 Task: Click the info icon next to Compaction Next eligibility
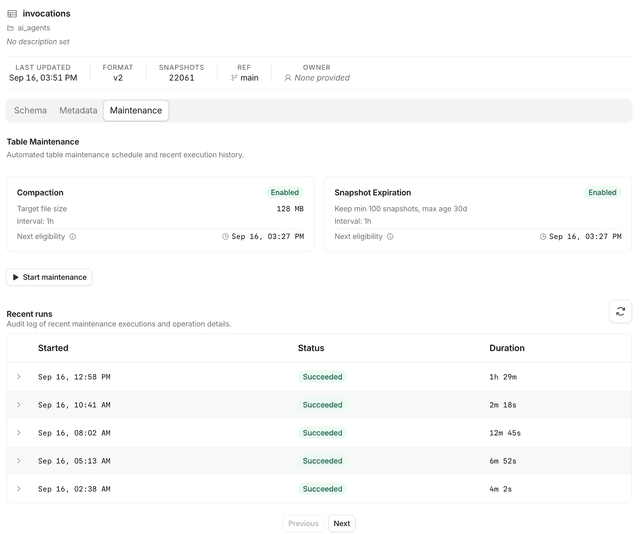73,236
